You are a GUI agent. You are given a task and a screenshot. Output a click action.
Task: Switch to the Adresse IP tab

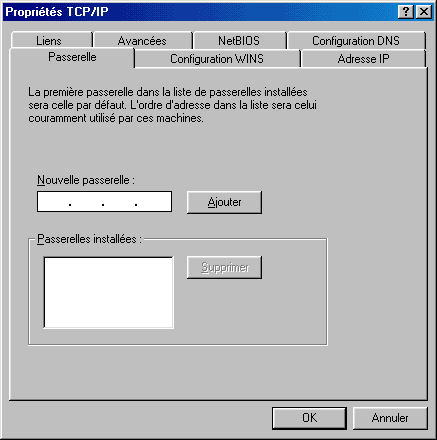pos(363,59)
